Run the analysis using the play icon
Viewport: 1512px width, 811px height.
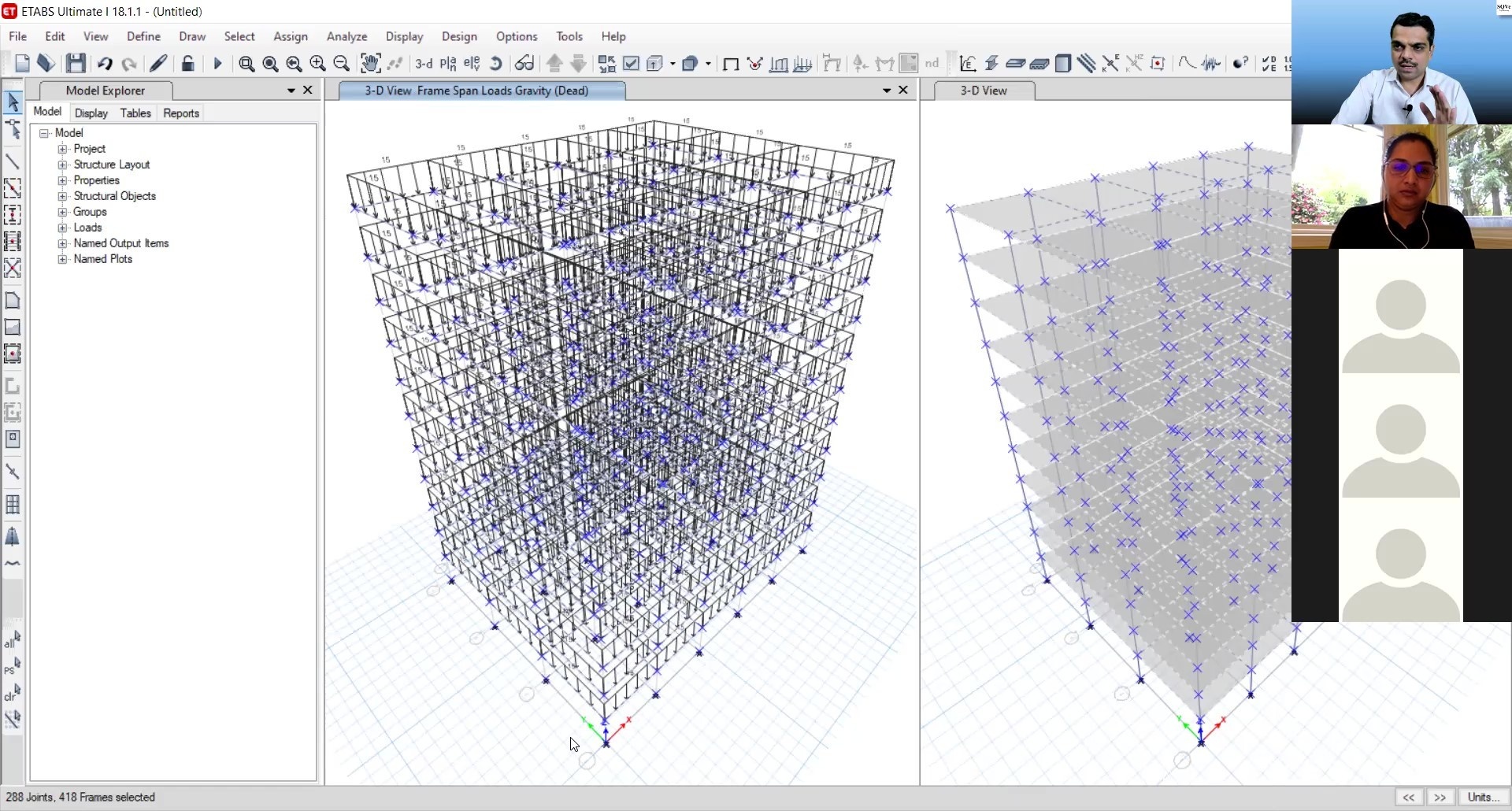[218, 64]
